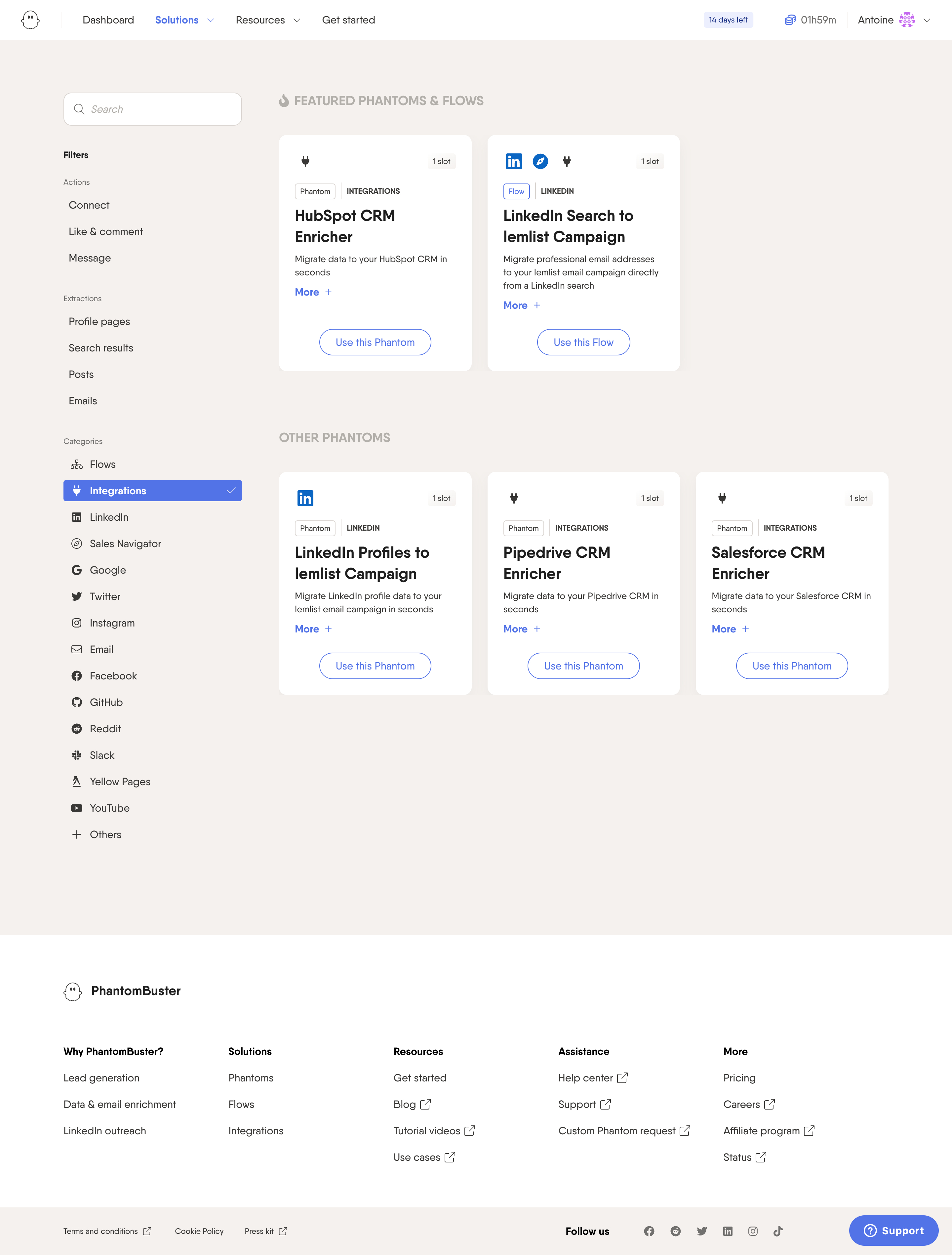Click the compass icon on LinkedIn Search flow card
This screenshot has height=1255, width=952.
click(x=540, y=161)
